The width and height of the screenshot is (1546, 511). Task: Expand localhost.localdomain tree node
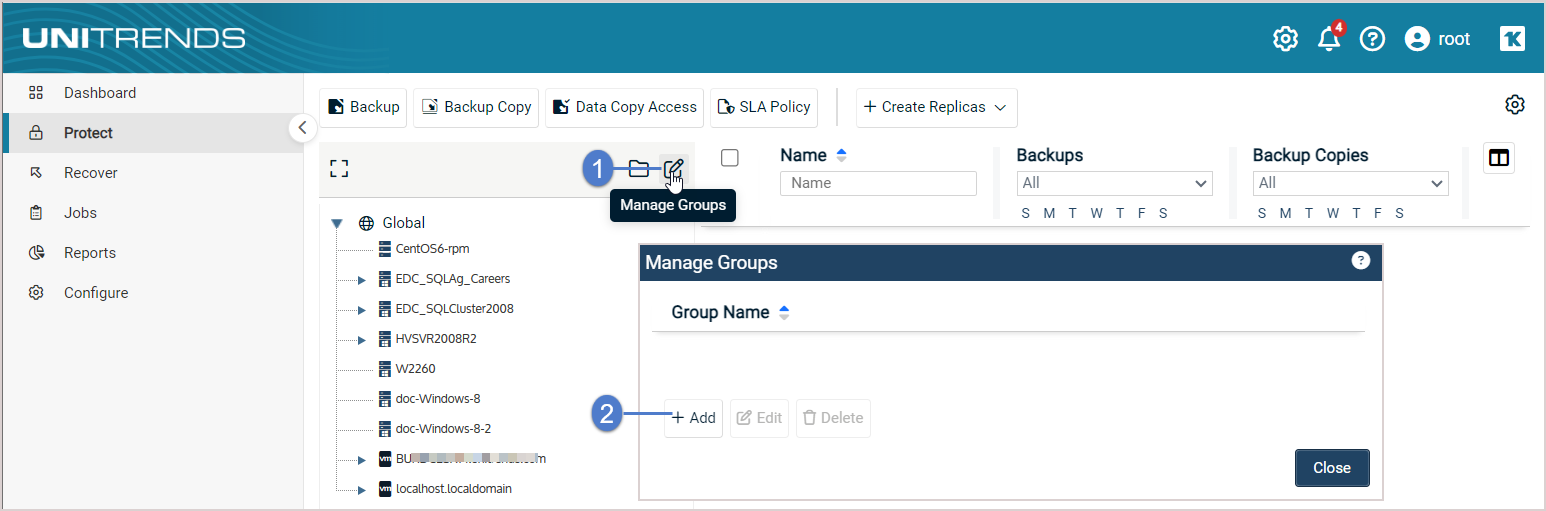362,490
